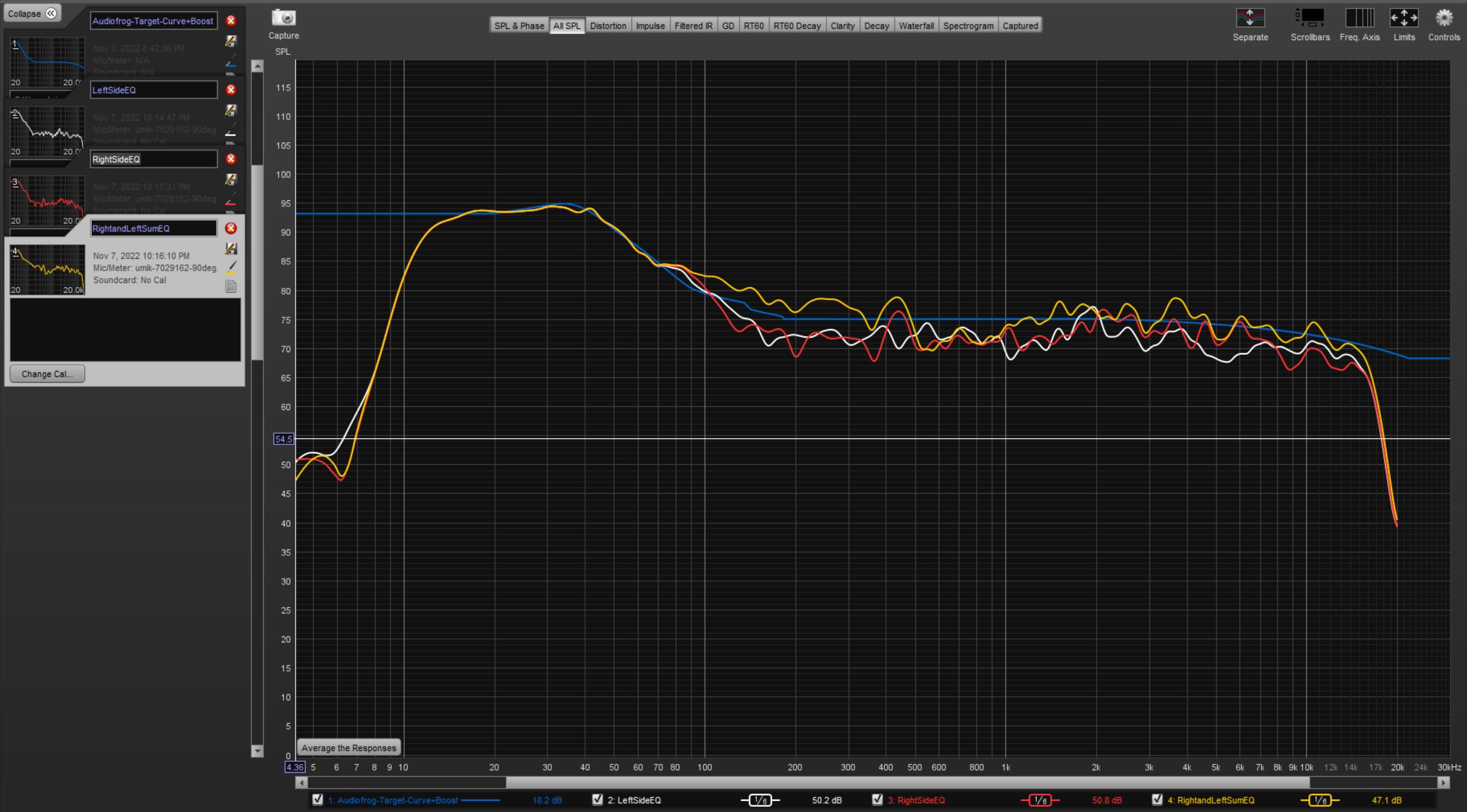This screenshot has height=812, width=1467.
Task: Remove the Audiofrog-Target-Curve+Boost measurement
Action: tap(231, 21)
